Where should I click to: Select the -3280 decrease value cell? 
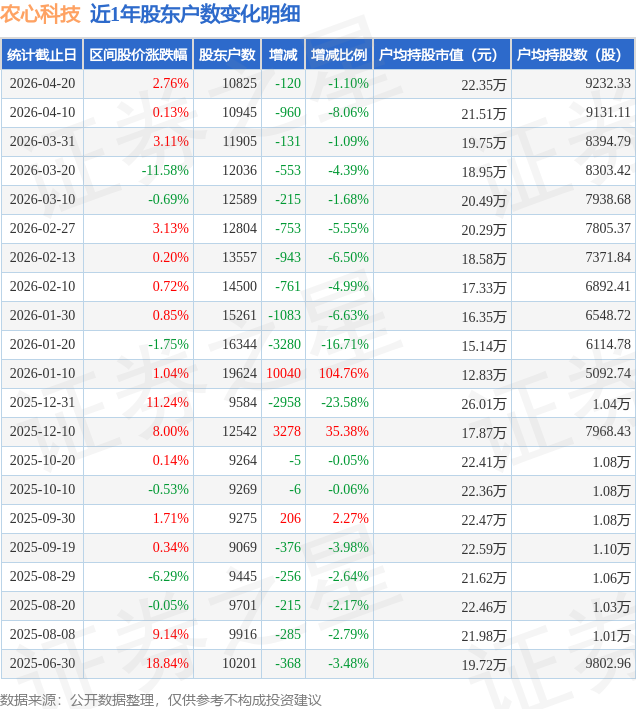[x=285, y=345]
